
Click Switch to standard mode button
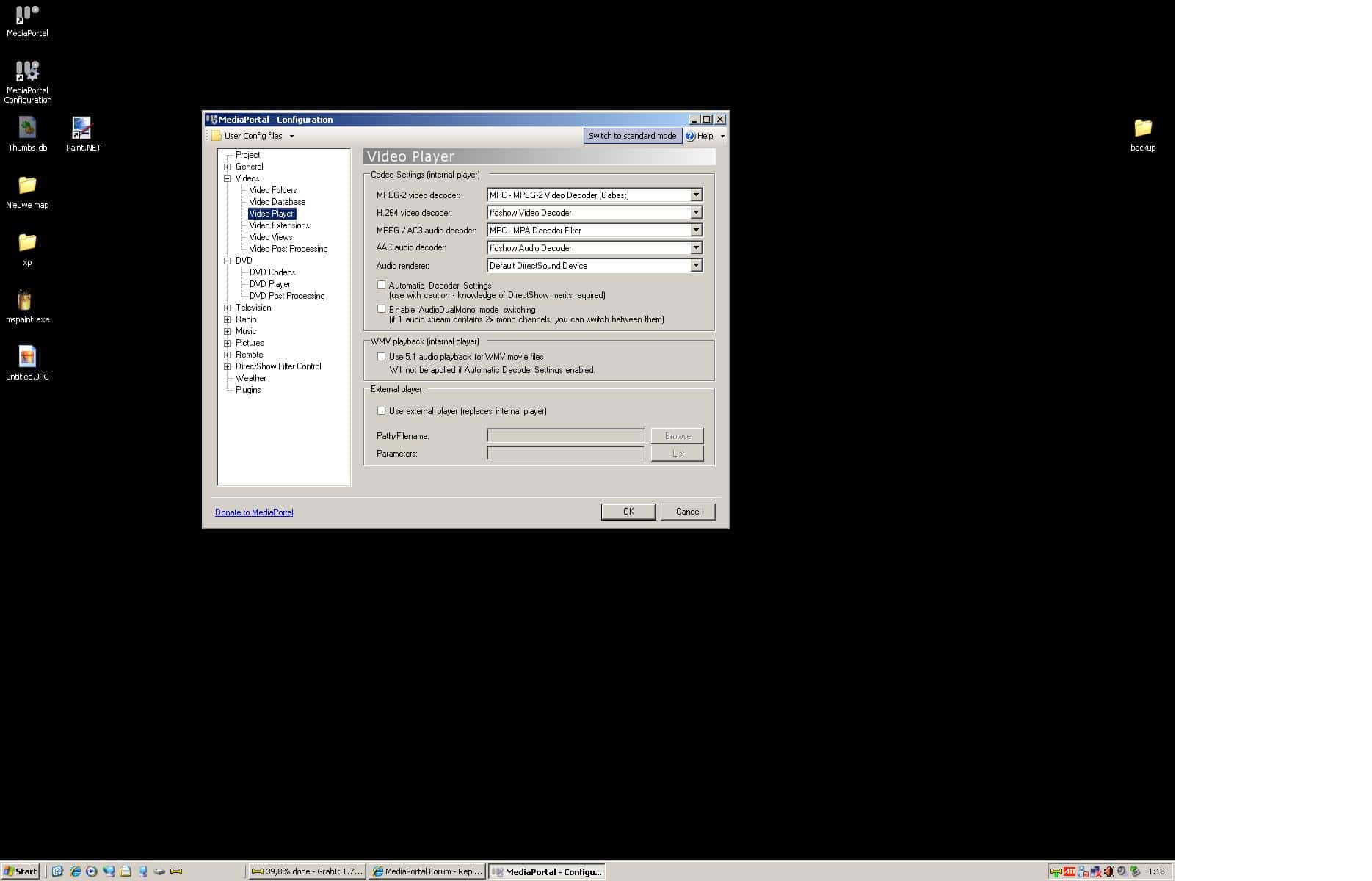pyautogui.click(x=633, y=136)
